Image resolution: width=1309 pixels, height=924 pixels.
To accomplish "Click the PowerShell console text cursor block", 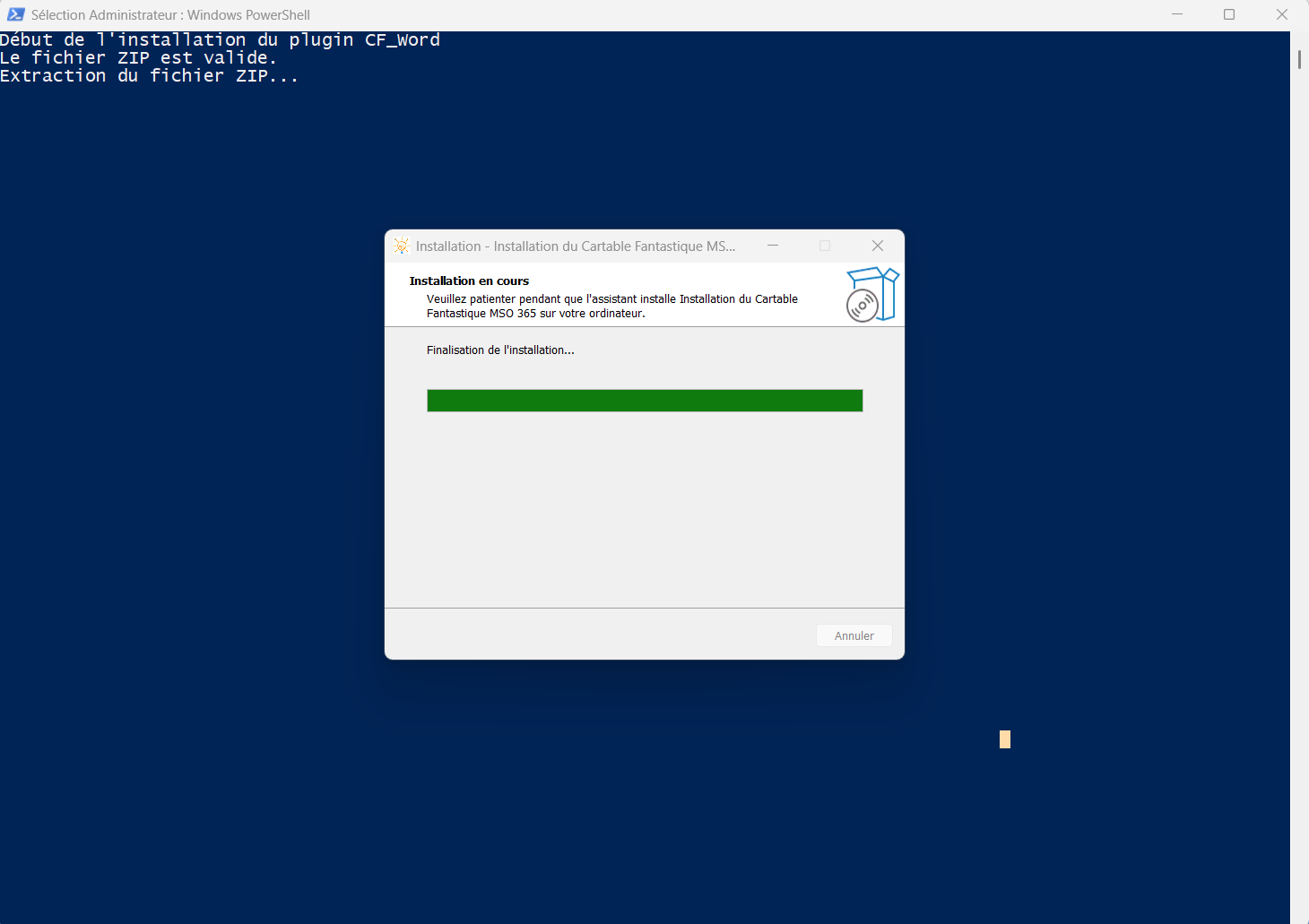I will 1005,739.
